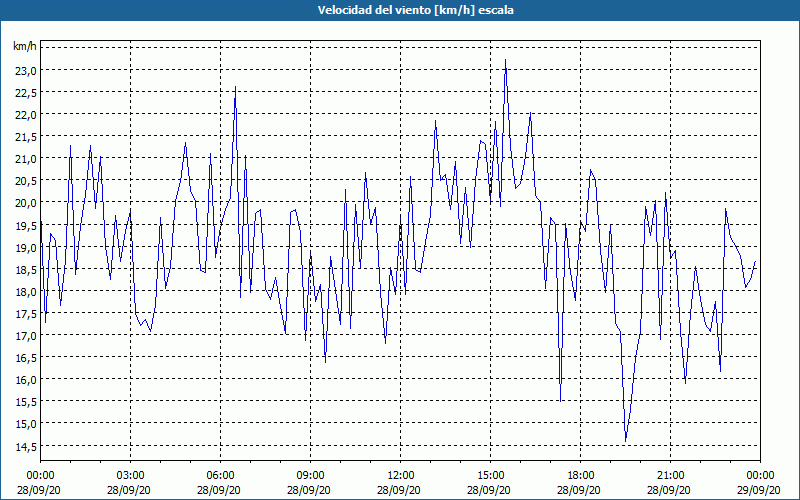Click the '00:00' label above 29/09/20

[760, 476]
